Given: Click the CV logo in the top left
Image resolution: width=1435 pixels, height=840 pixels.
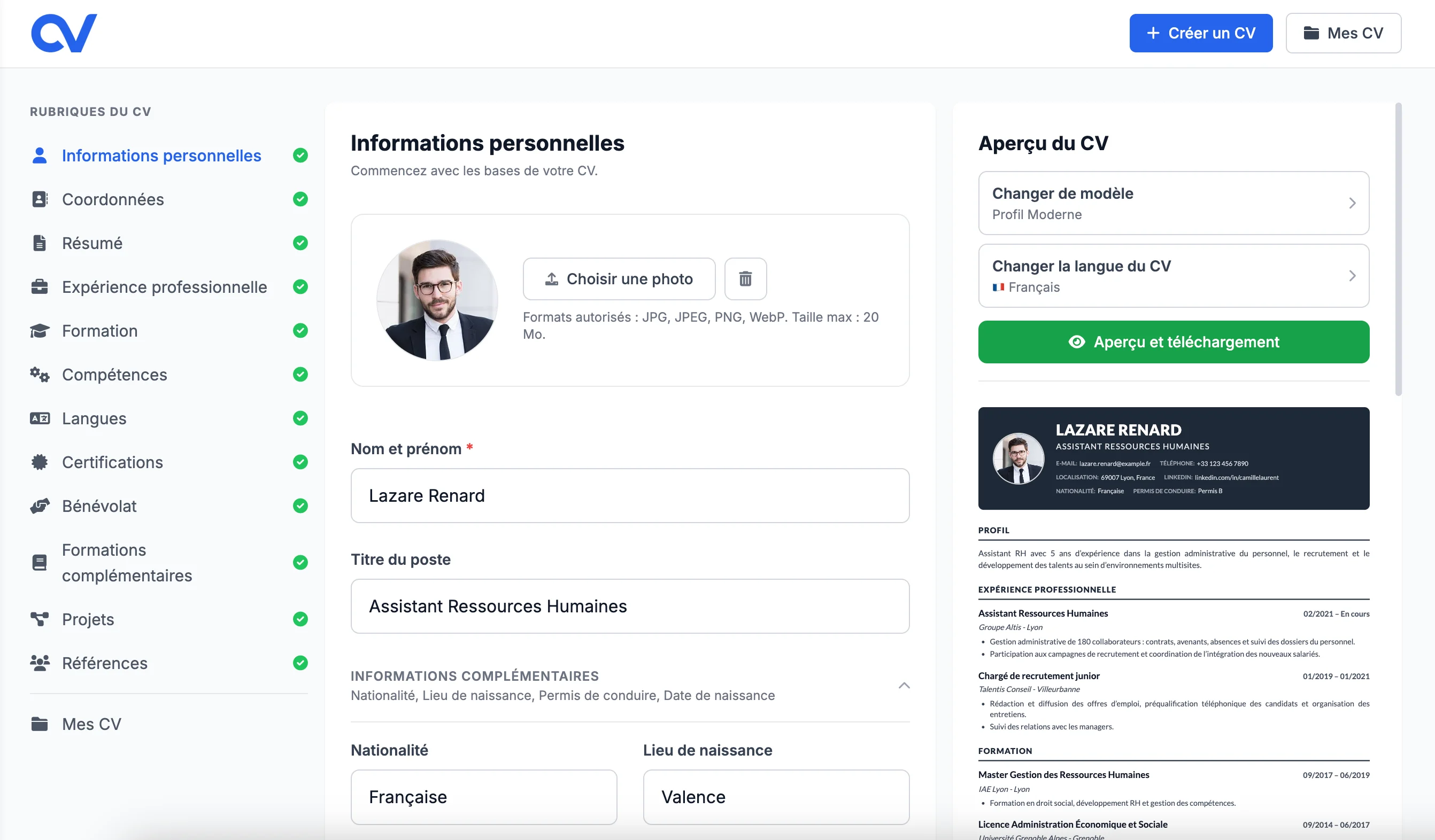Looking at the screenshot, I should [x=63, y=33].
